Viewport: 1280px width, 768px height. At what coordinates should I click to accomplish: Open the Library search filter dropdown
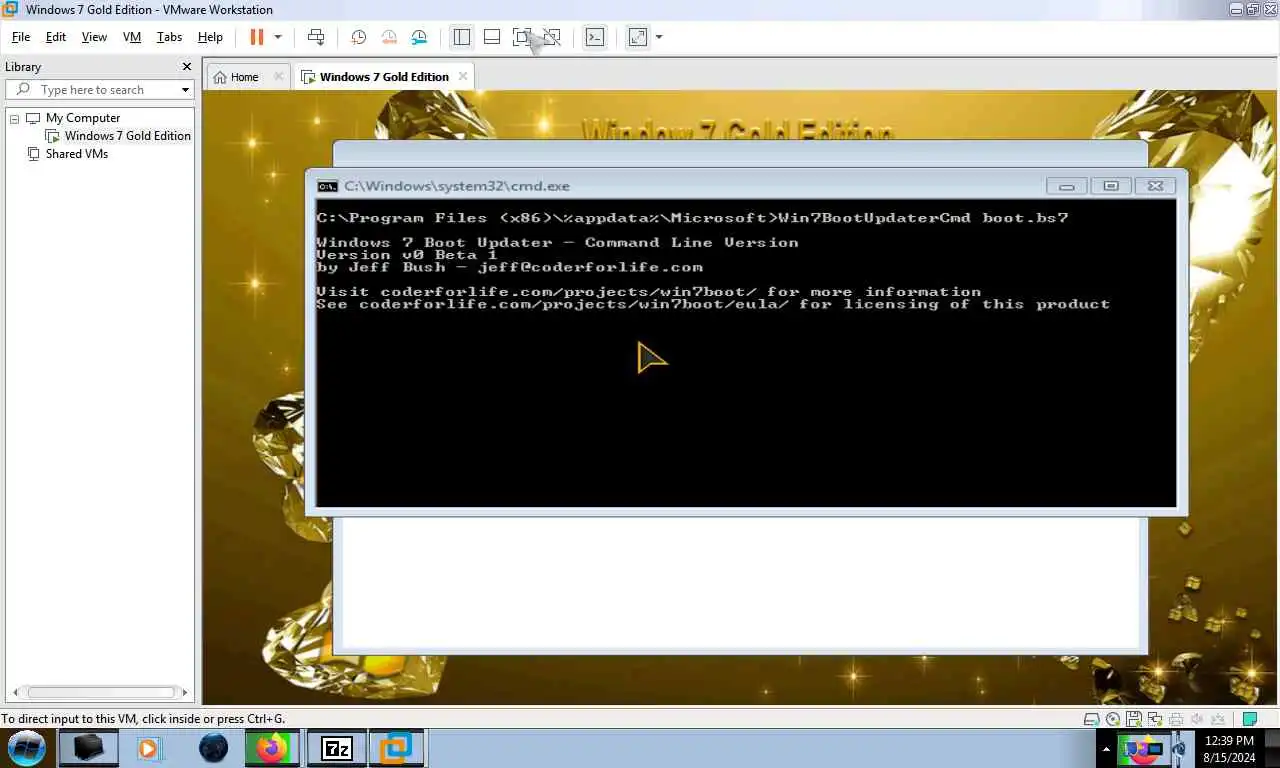tap(185, 90)
